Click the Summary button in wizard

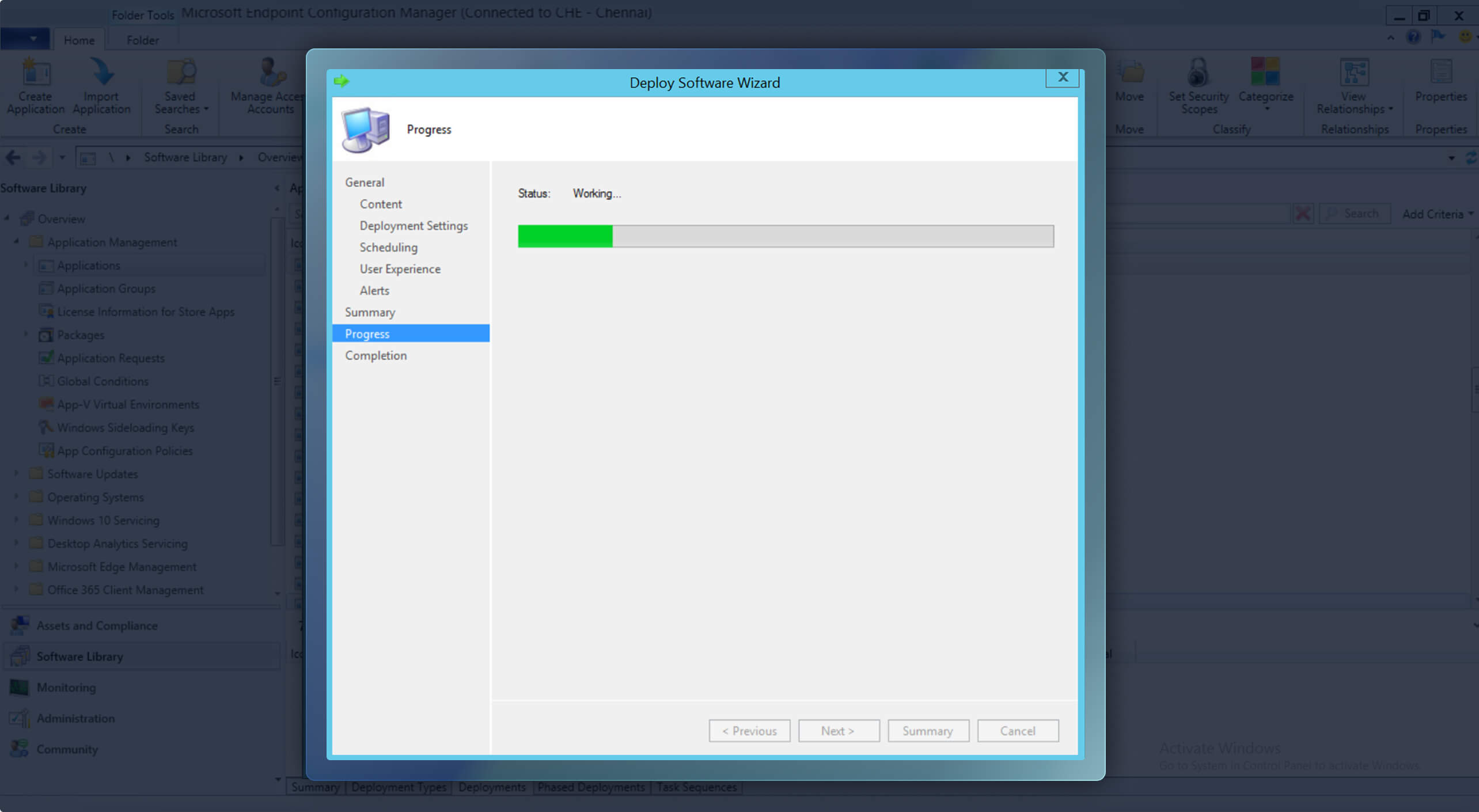click(x=927, y=731)
